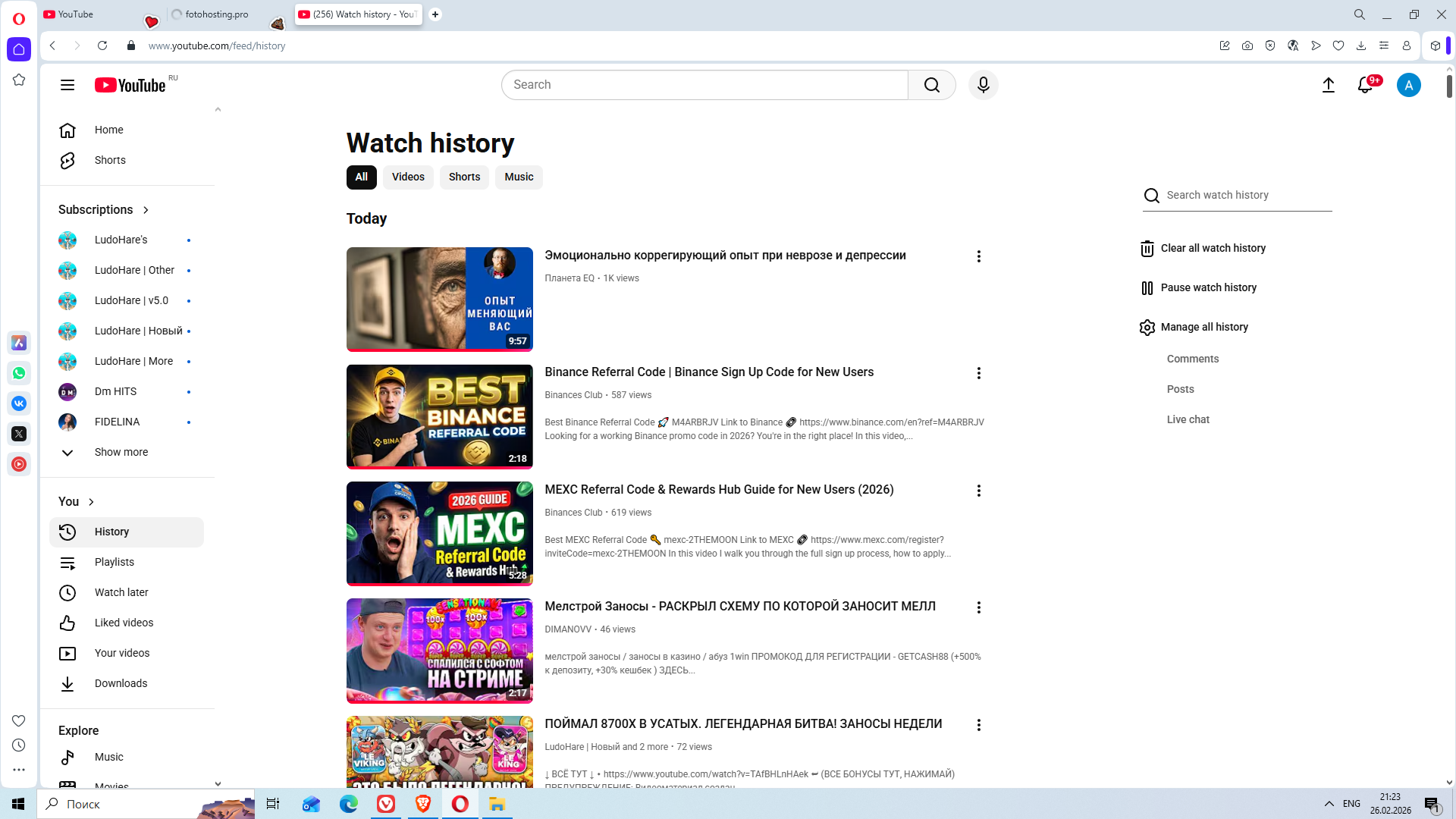The height and width of the screenshot is (819, 1456).
Task: Expand the Subscriptions section chevron
Action: click(x=146, y=210)
